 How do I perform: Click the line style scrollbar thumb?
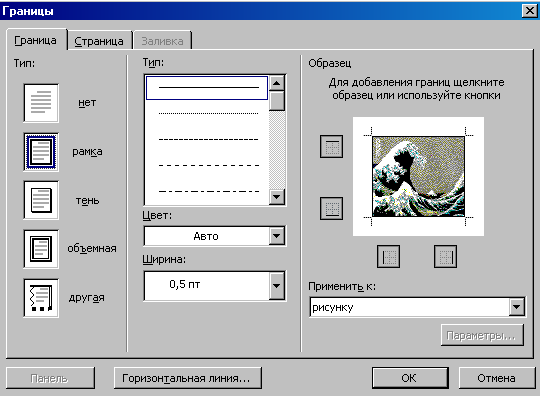pos(277,101)
